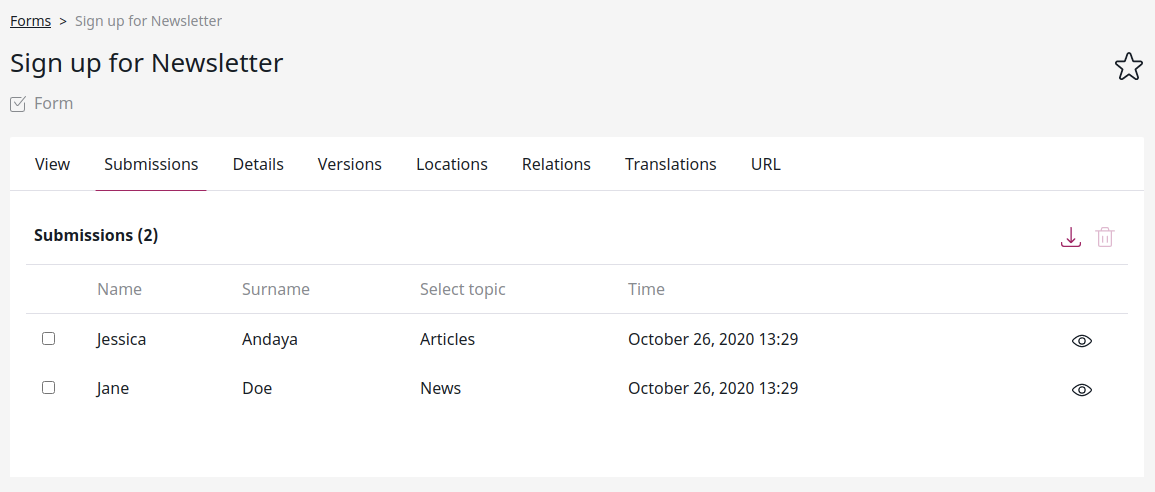
Task: Open the View tab
Action: click(x=52, y=164)
